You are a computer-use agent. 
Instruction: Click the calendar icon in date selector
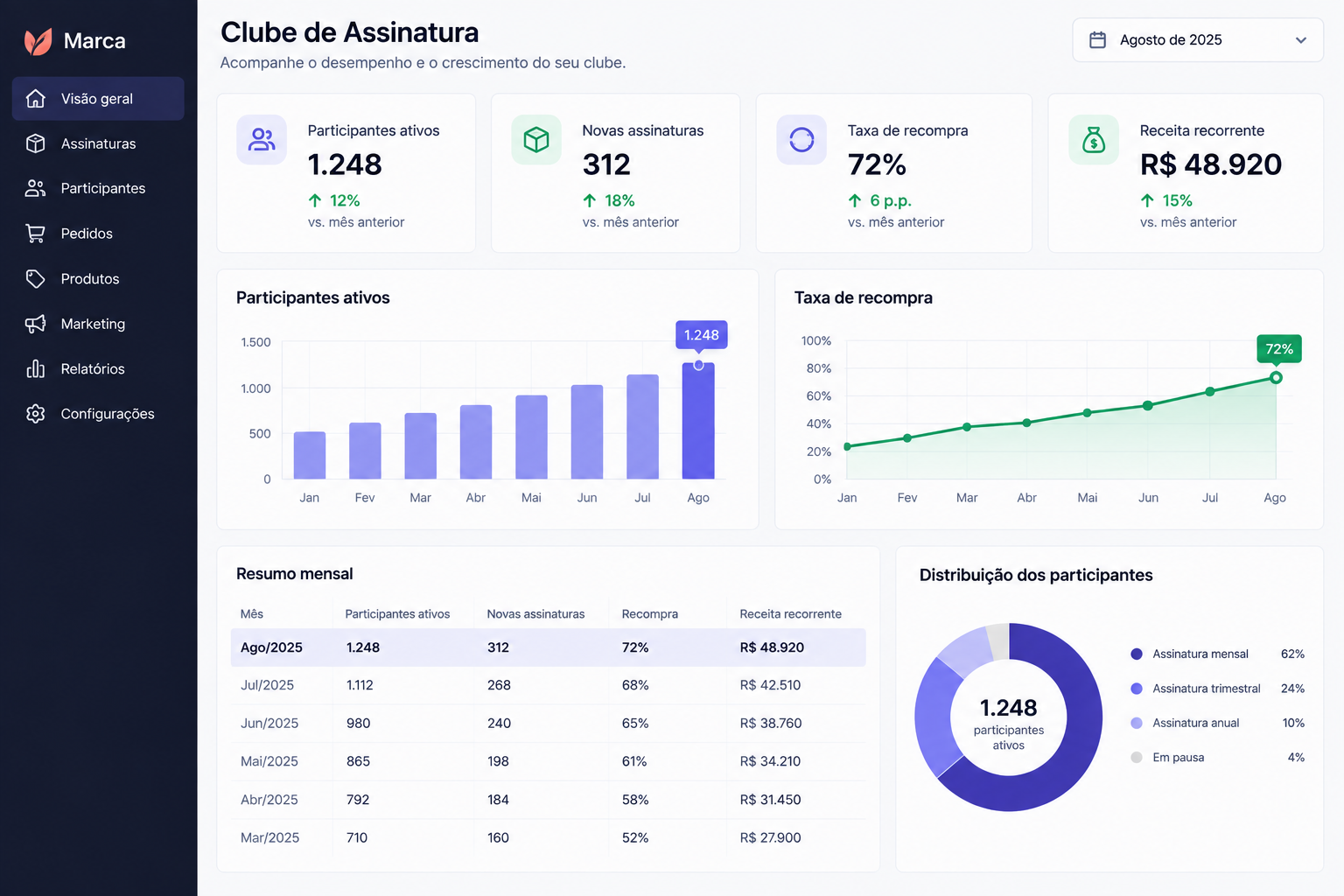[x=1097, y=40]
